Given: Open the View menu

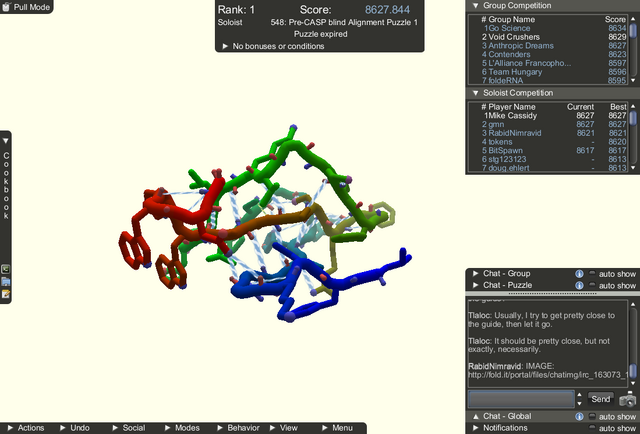Looking at the screenshot, I should coord(284,427).
